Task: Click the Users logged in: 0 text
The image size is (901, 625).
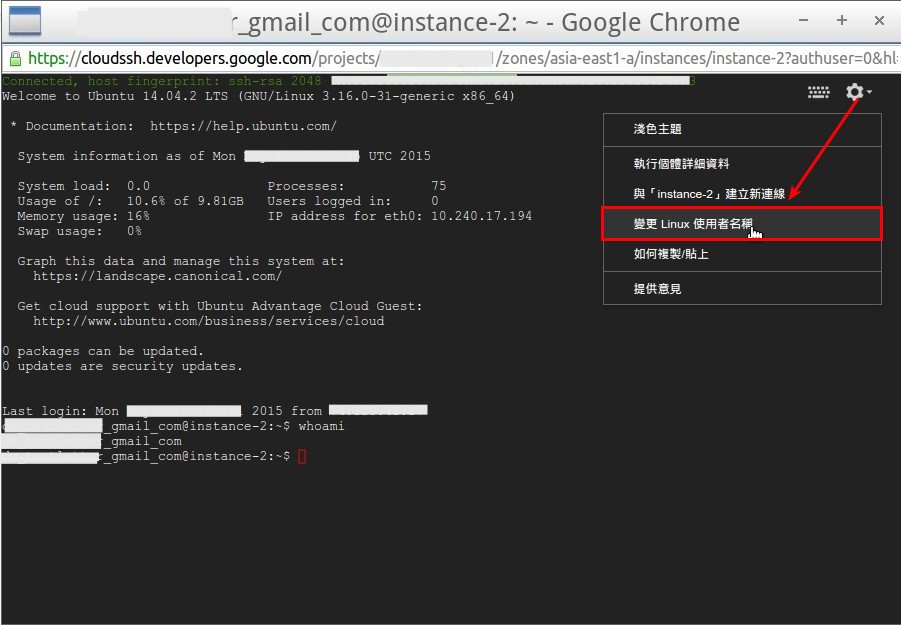Action: 352,201
